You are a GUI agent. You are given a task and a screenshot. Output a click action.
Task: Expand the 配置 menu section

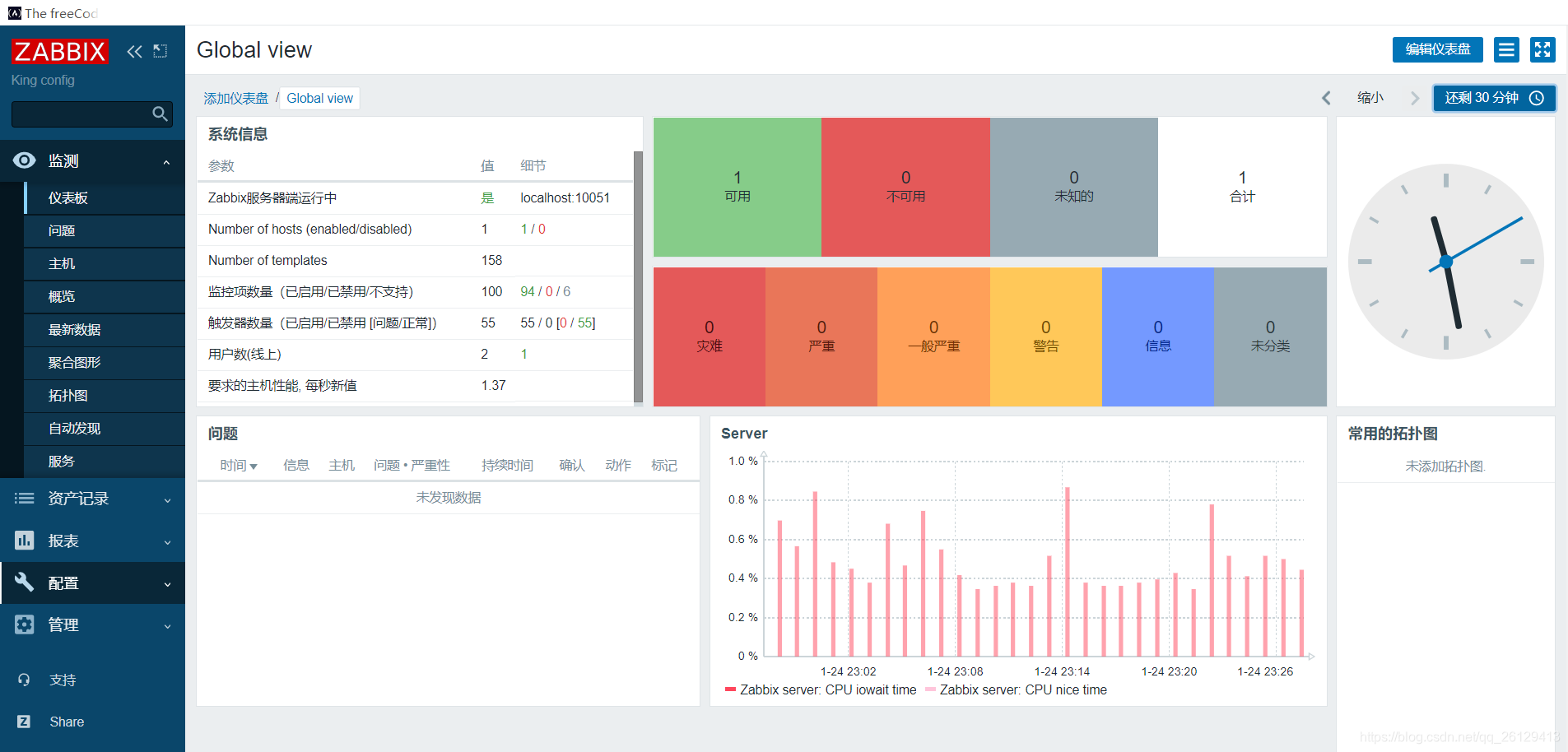(167, 584)
